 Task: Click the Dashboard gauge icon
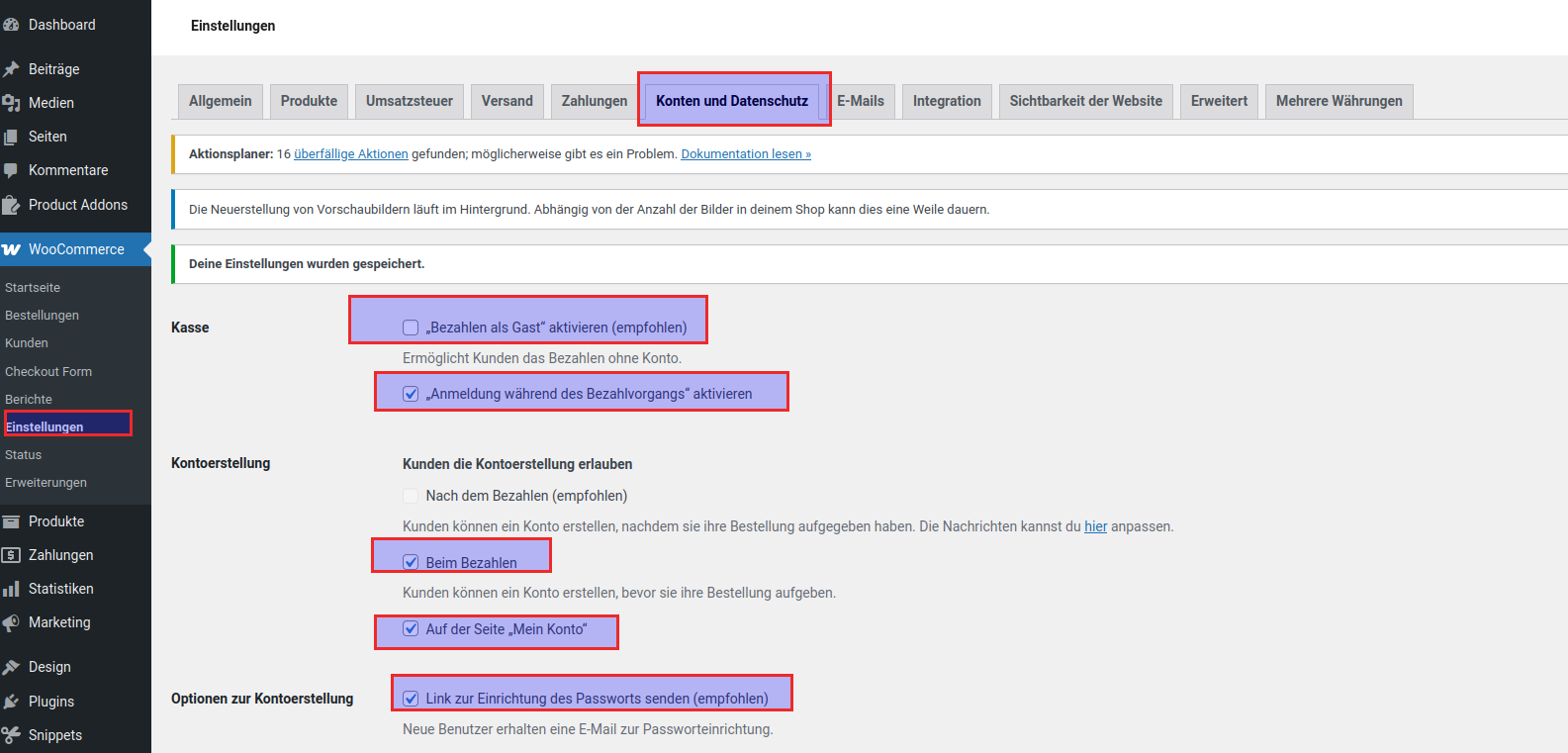coord(11,25)
